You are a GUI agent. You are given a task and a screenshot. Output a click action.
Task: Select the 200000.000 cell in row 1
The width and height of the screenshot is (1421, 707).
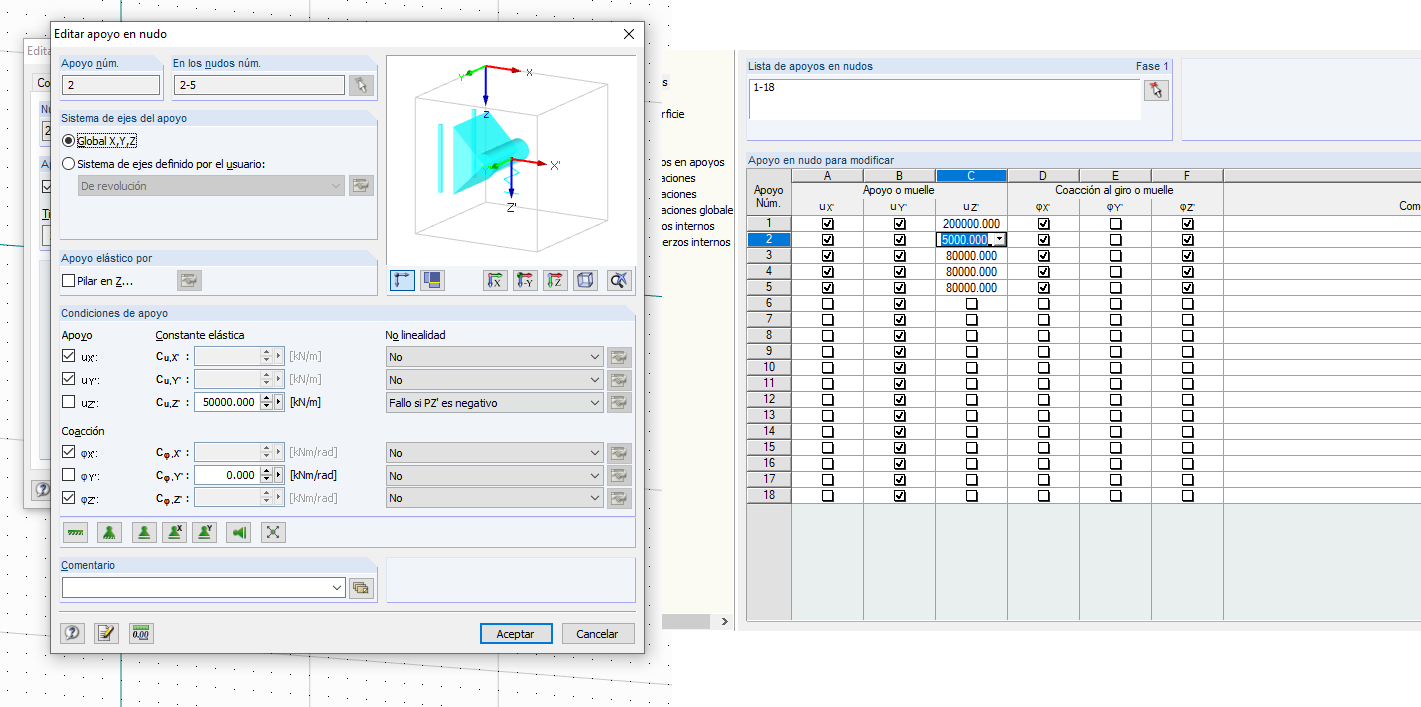pyautogui.click(x=971, y=224)
